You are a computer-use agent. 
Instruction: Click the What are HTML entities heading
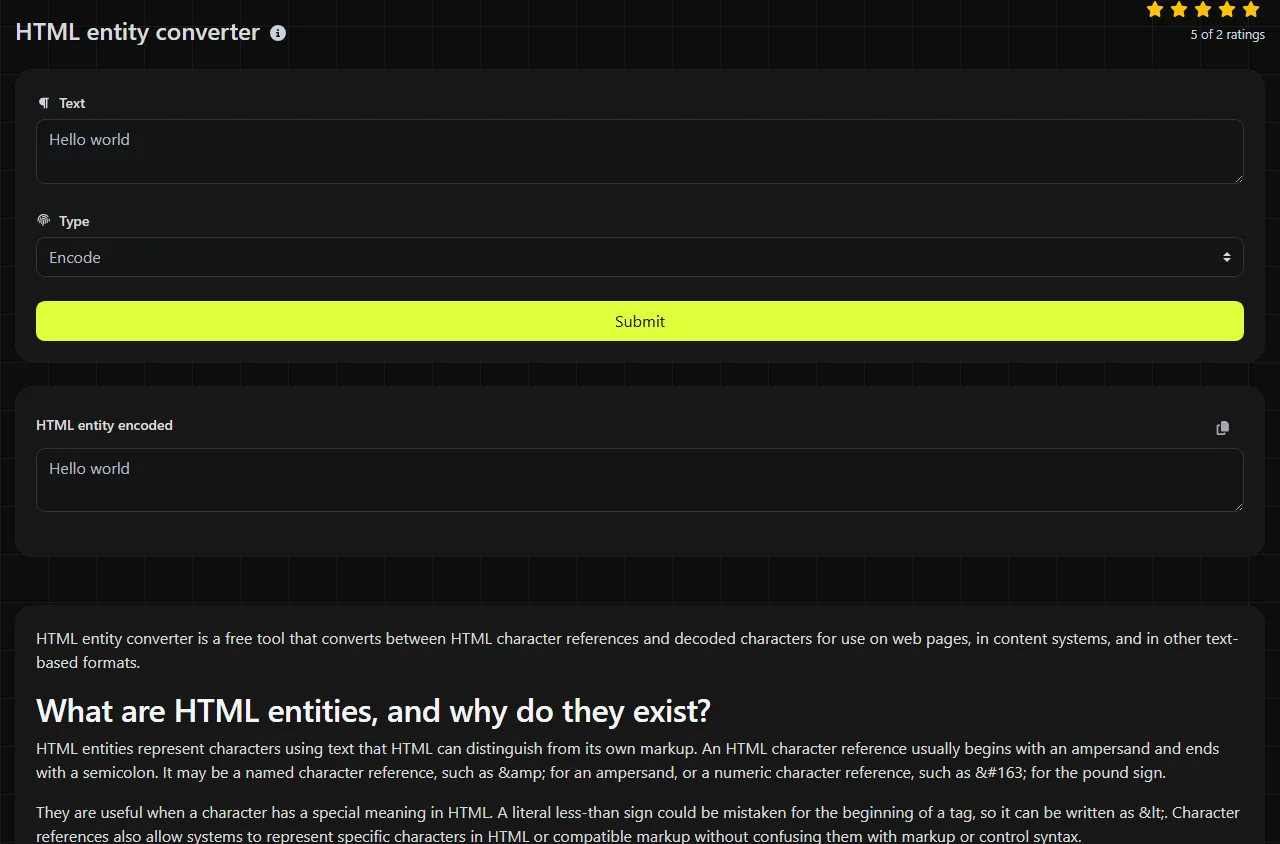[x=373, y=711]
